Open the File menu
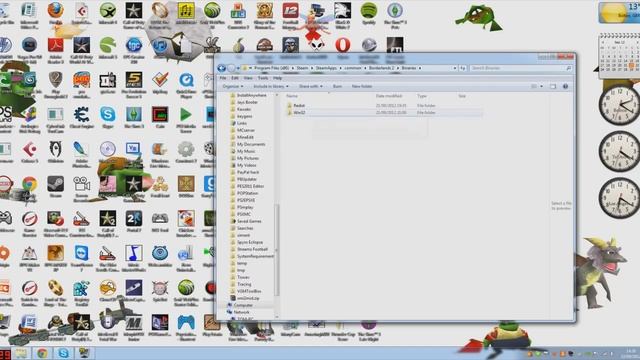The width and height of the screenshot is (640, 360). pyautogui.click(x=223, y=78)
